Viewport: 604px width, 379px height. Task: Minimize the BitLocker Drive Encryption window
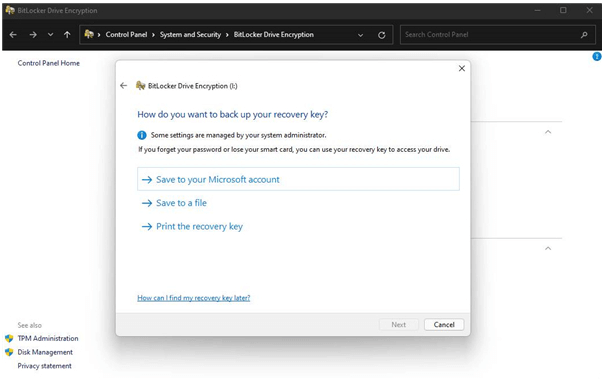[538, 10]
